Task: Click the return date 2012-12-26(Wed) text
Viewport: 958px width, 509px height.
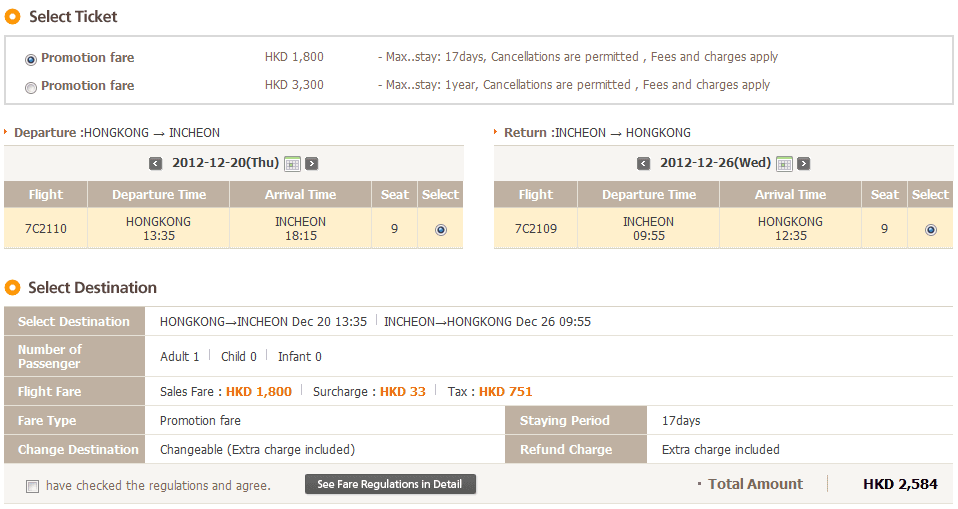Action: pos(715,163)
